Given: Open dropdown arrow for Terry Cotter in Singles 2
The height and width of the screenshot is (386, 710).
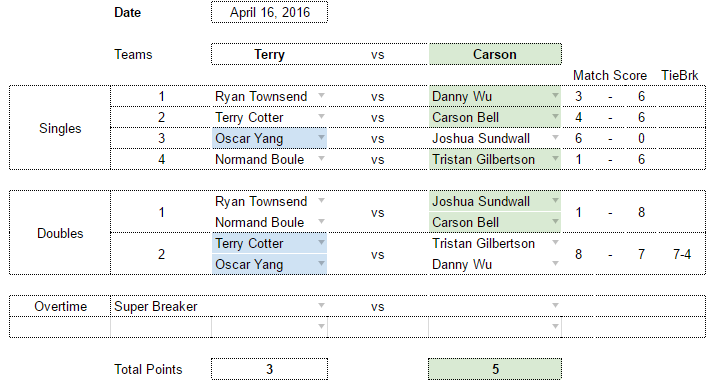Looking at the screenshot, I should click(321, 116).
